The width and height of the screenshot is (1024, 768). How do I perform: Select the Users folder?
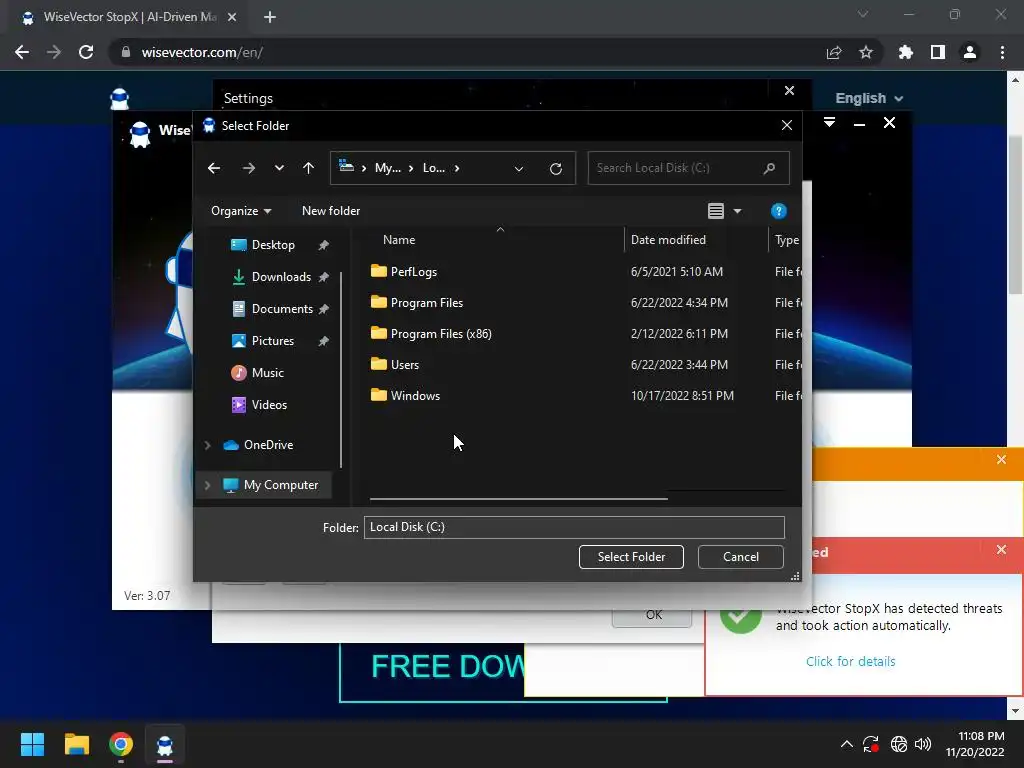point(404,364)
